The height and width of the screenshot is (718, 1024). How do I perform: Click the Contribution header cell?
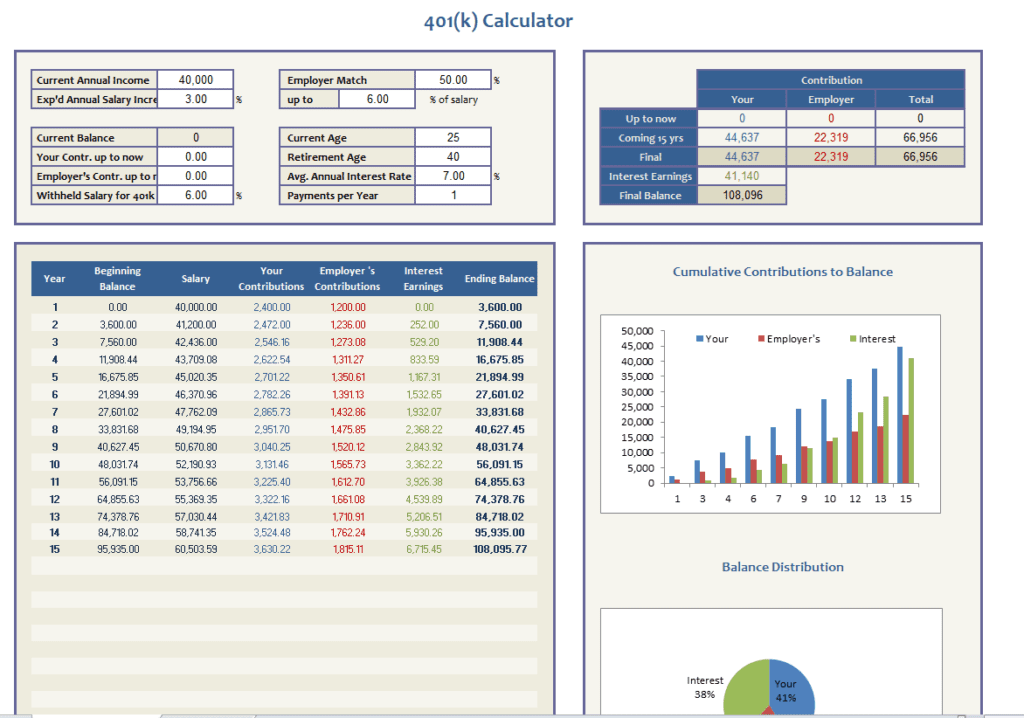[831, 80]
